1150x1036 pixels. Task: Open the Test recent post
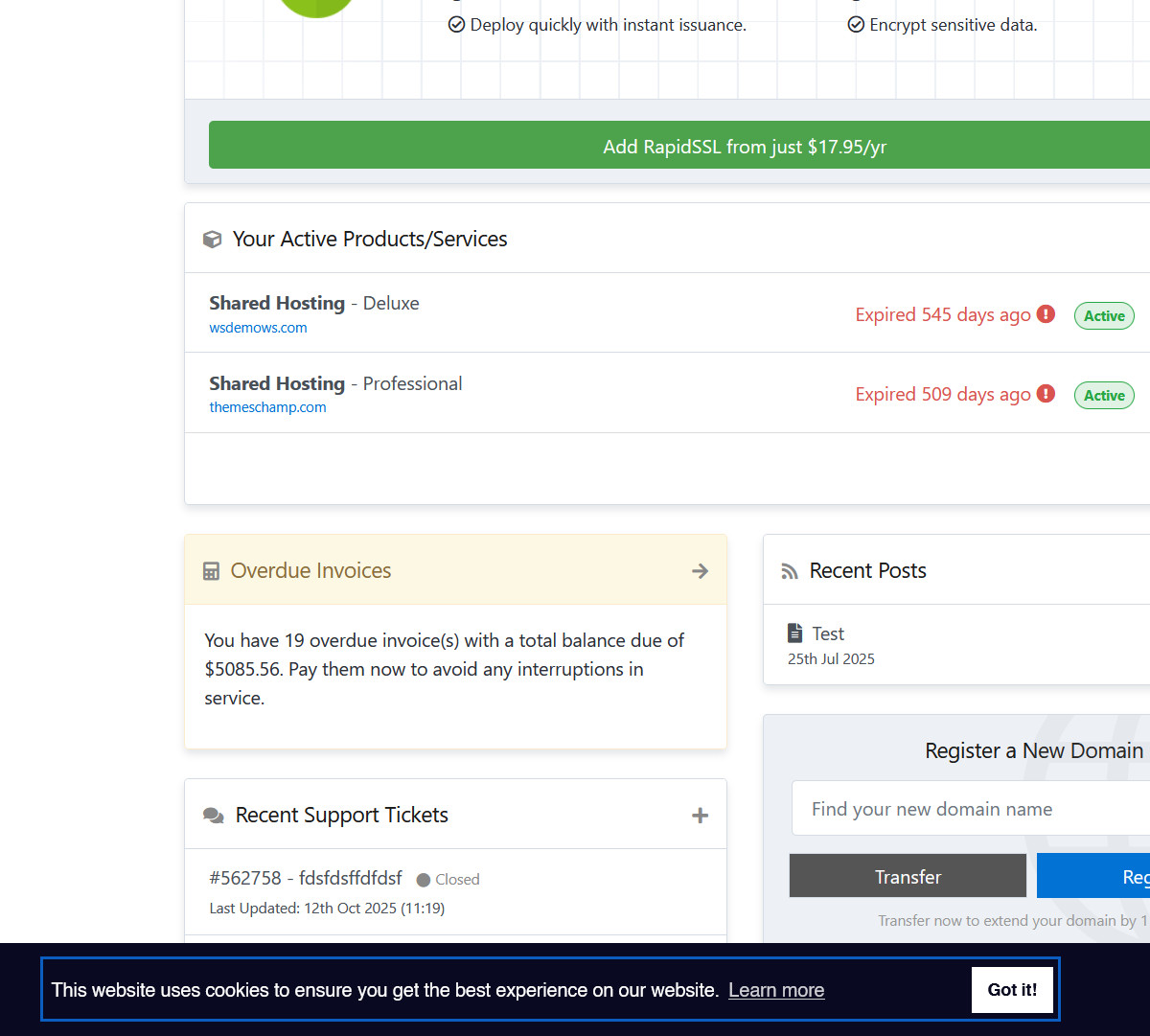pos(828,633)
